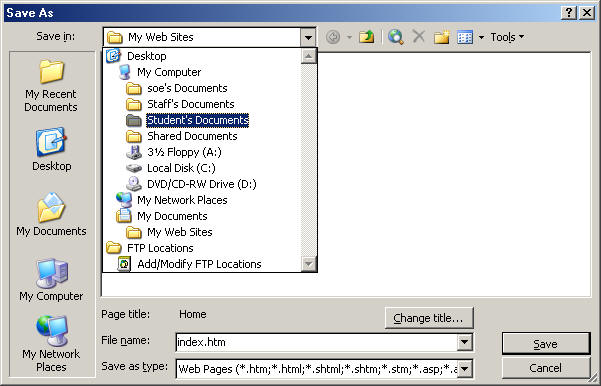Collapse the Save in dropdown list
Screen dimensions: 601x386
coord(308,38)
